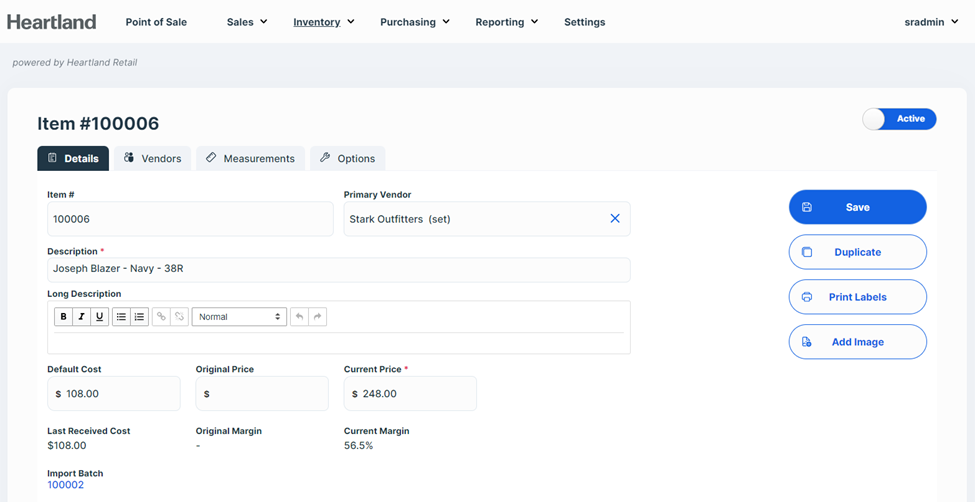Image resolution: width=975 pixels, height=502 pixels.
Task: Click the underline formatting icon
Action: tap(99, 317)
